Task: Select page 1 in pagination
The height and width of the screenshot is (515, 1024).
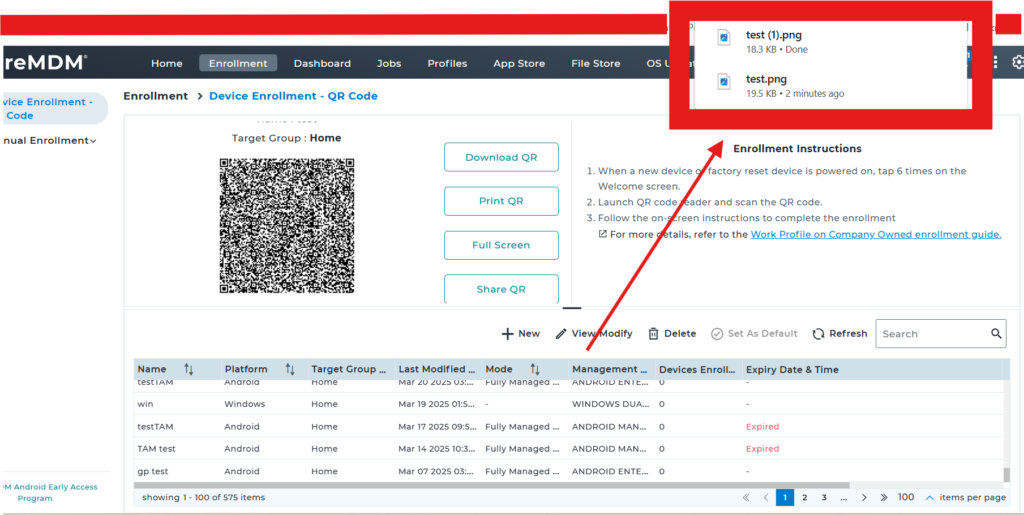Action: pyautogui.click(x=785, y=497)
